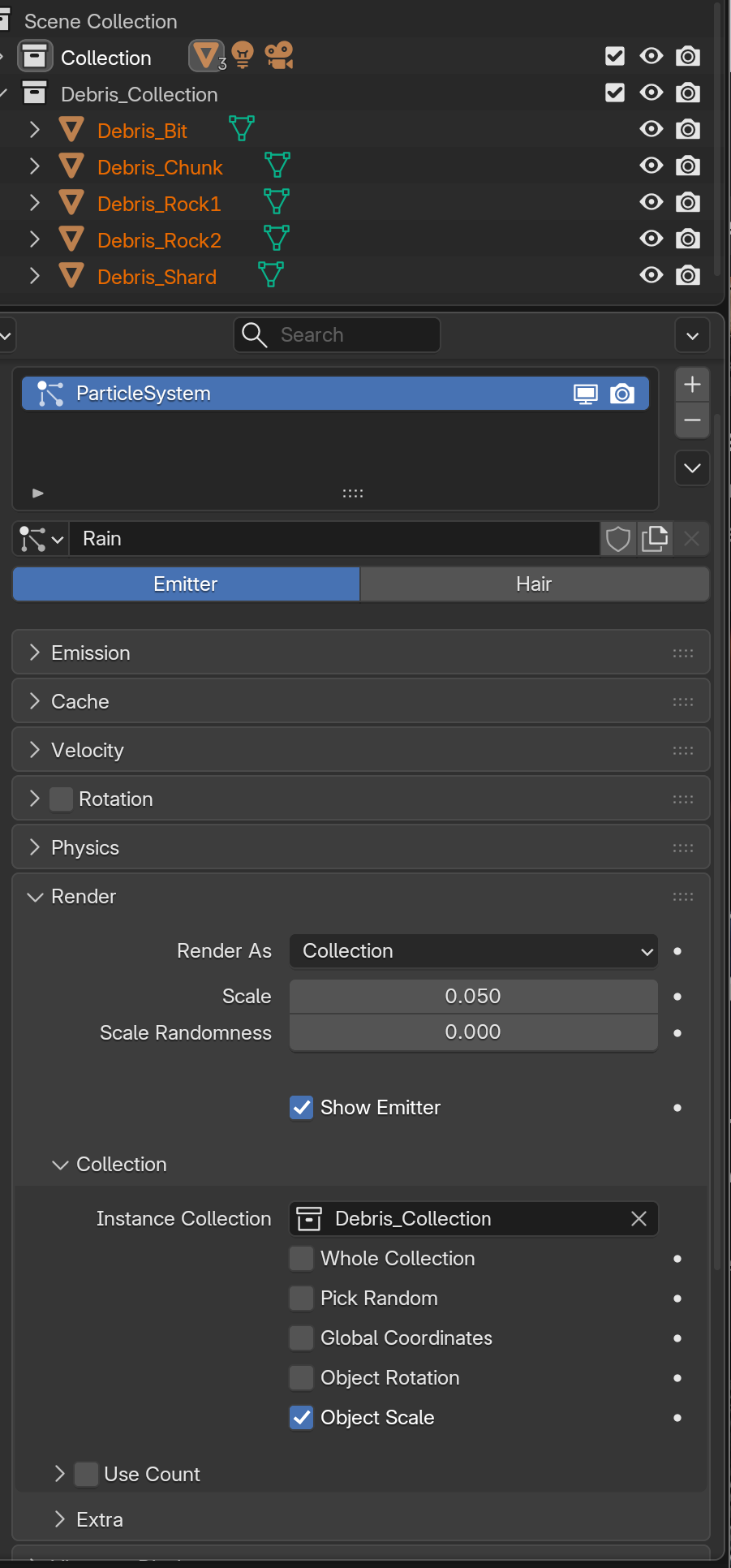Hide Debris_Chunk in viewport via eye icon

pyautogui.click(x=651, y=166)
